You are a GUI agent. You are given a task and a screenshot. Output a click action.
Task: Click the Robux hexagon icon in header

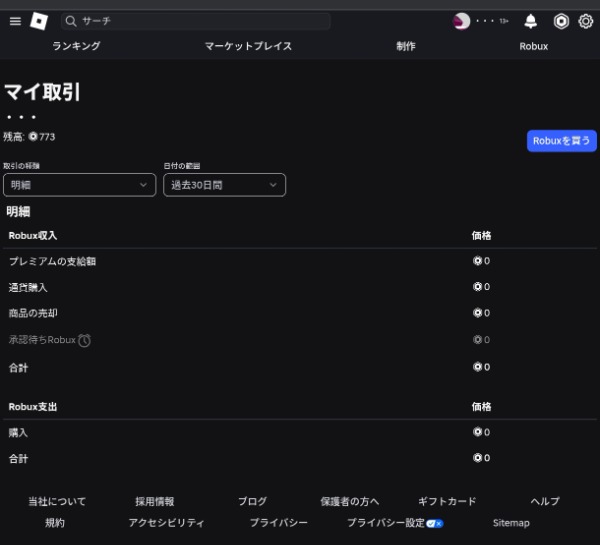pyautogui.click(x=561, y=21)
